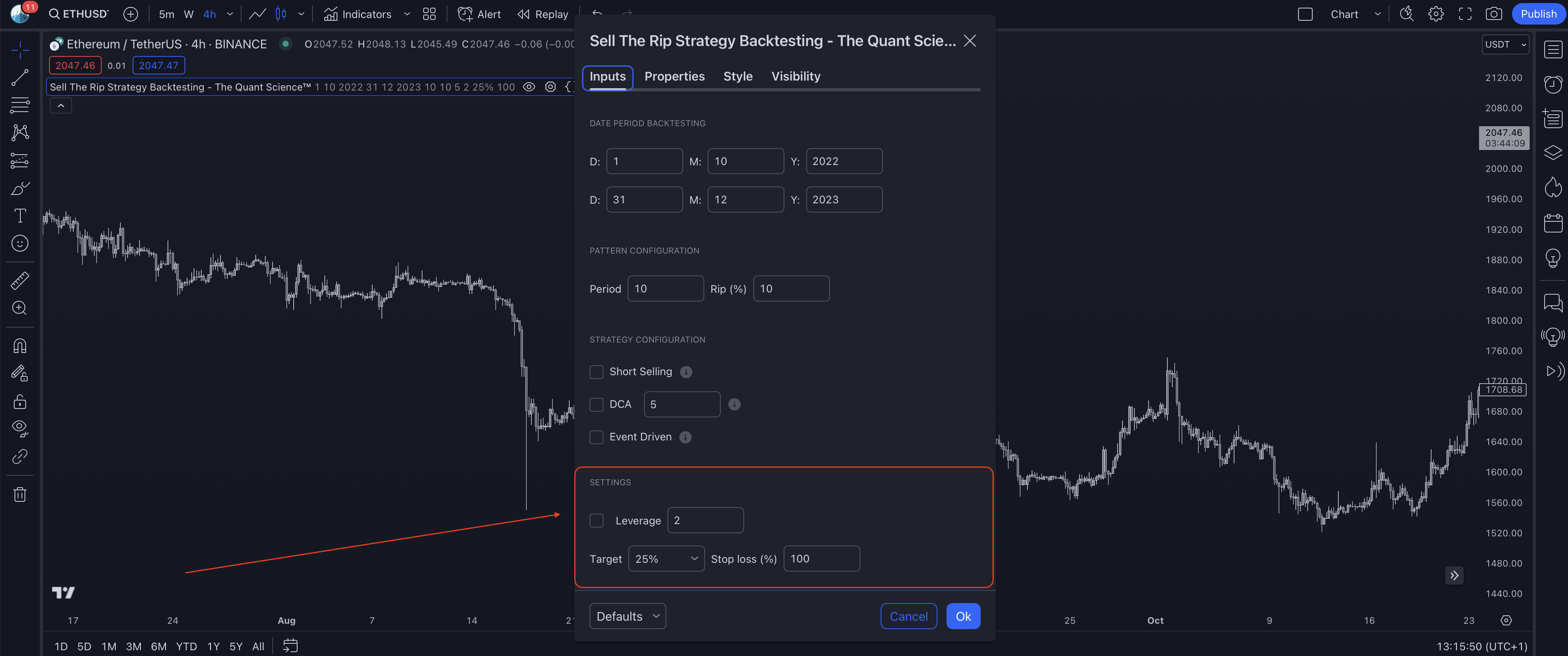Check the Event Driven option
The width and height of the screenshot is (1568, 656).
pos(597,437)
